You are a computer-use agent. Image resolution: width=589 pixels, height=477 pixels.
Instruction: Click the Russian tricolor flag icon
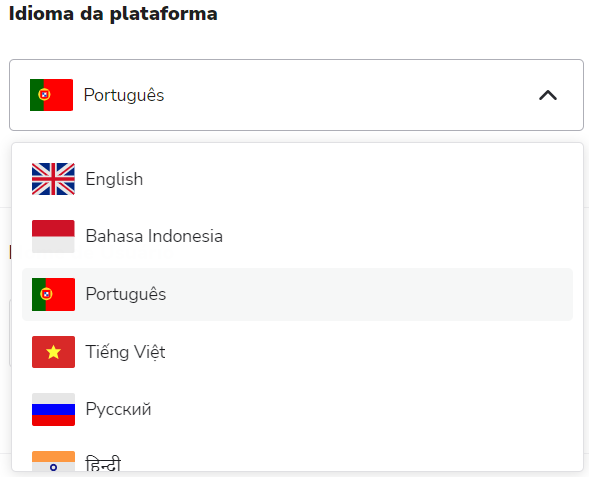(x=53, y=409)
